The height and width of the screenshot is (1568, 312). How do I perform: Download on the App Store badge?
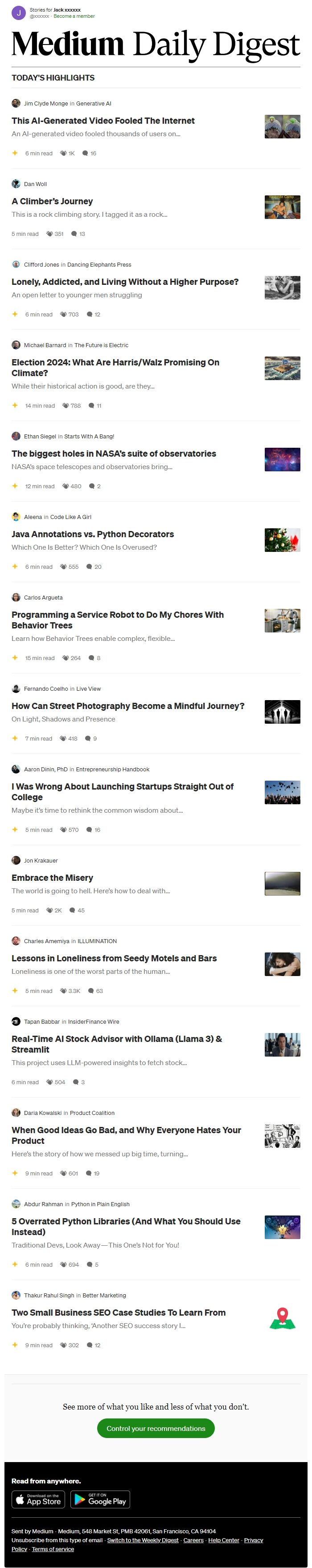(x=38, y=1499)
